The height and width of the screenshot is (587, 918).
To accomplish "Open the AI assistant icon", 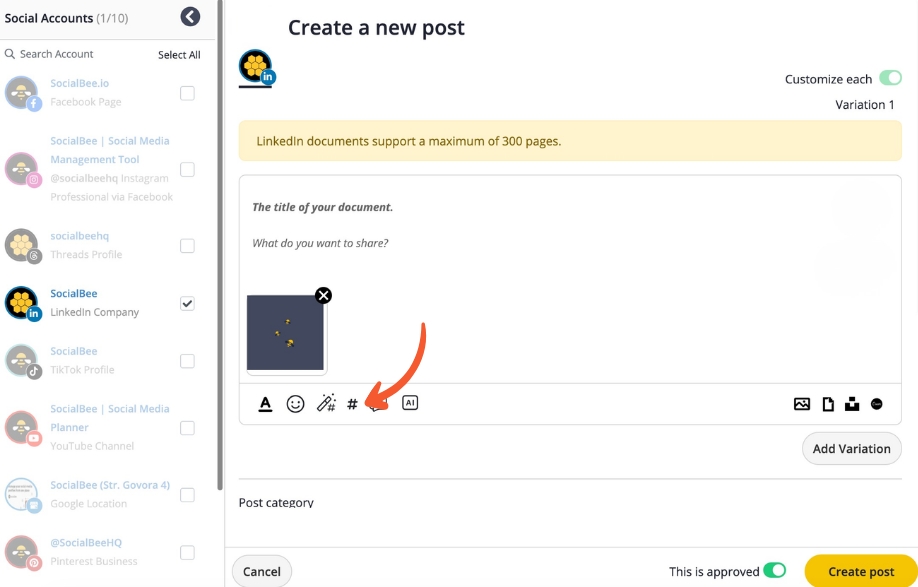I will coord(410,403).
